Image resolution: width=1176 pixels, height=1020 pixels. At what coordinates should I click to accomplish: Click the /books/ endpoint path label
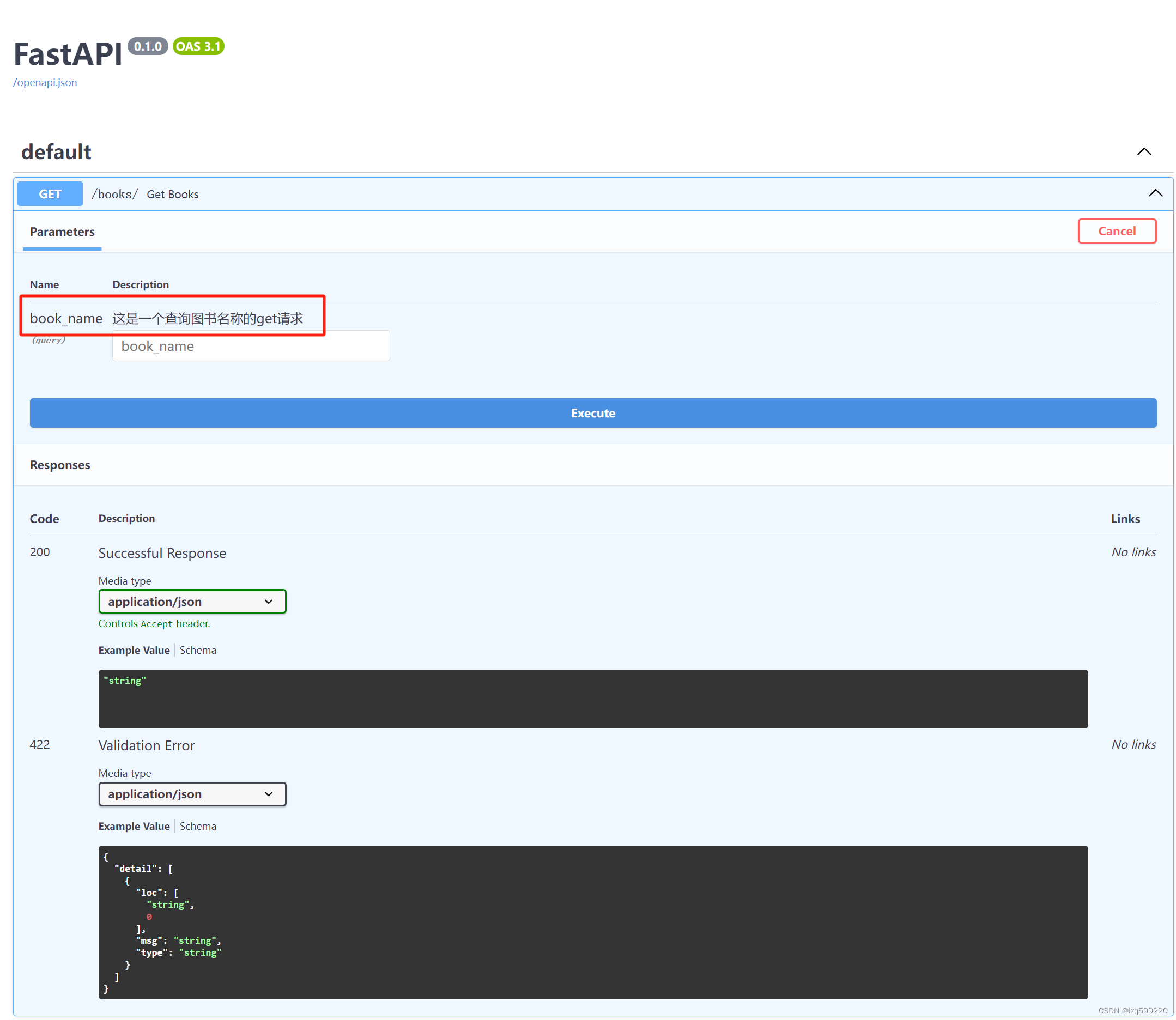(114, 193)
